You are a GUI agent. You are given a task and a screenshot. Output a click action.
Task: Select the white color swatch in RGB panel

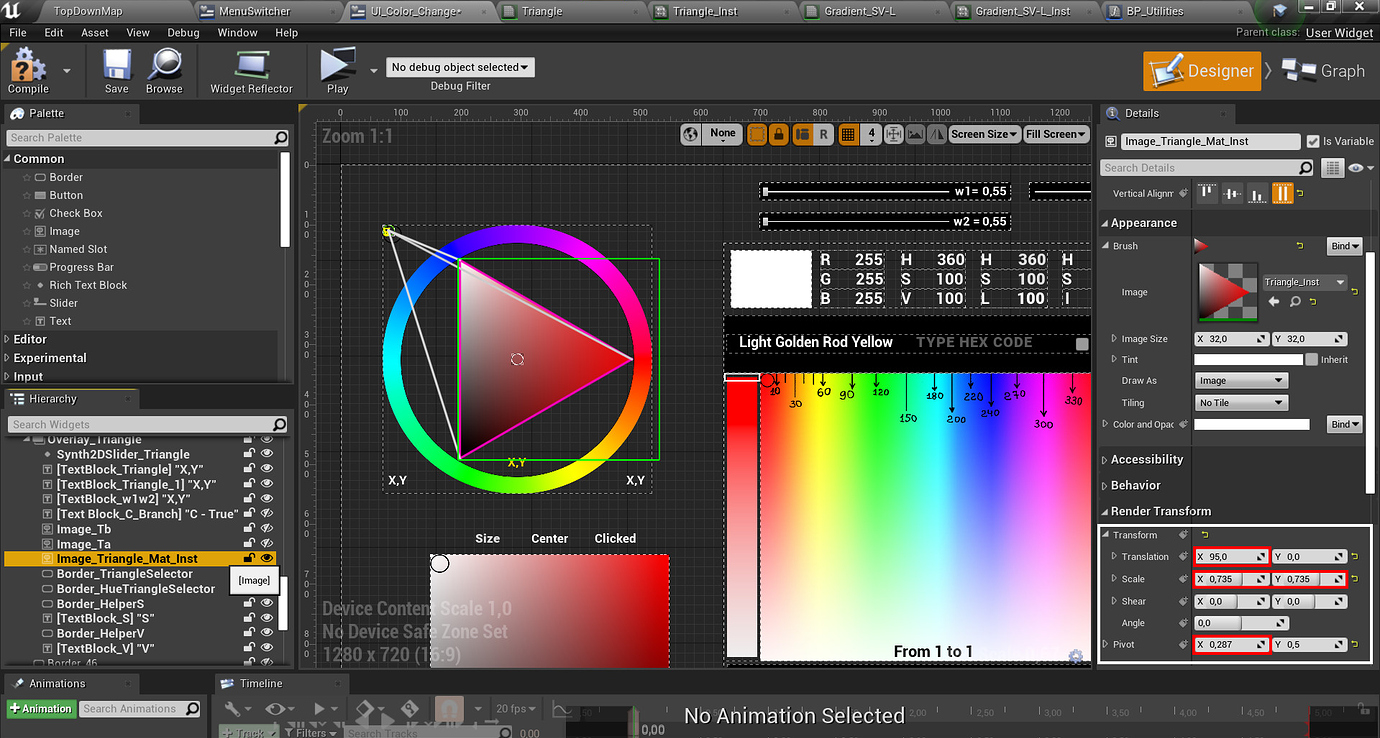click(770, 279)
